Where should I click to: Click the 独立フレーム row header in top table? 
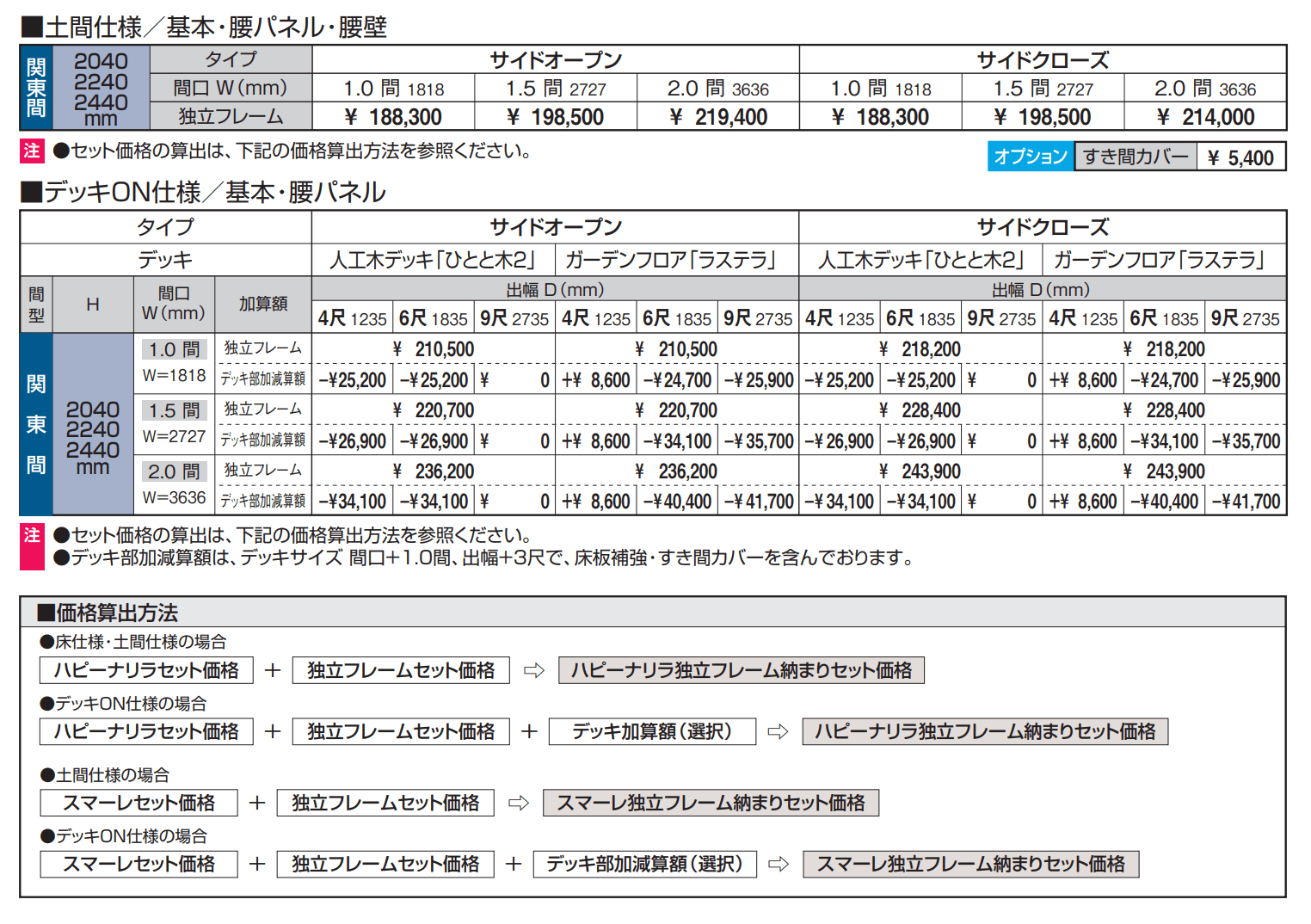pyautogui.click(x=231, y=116)
